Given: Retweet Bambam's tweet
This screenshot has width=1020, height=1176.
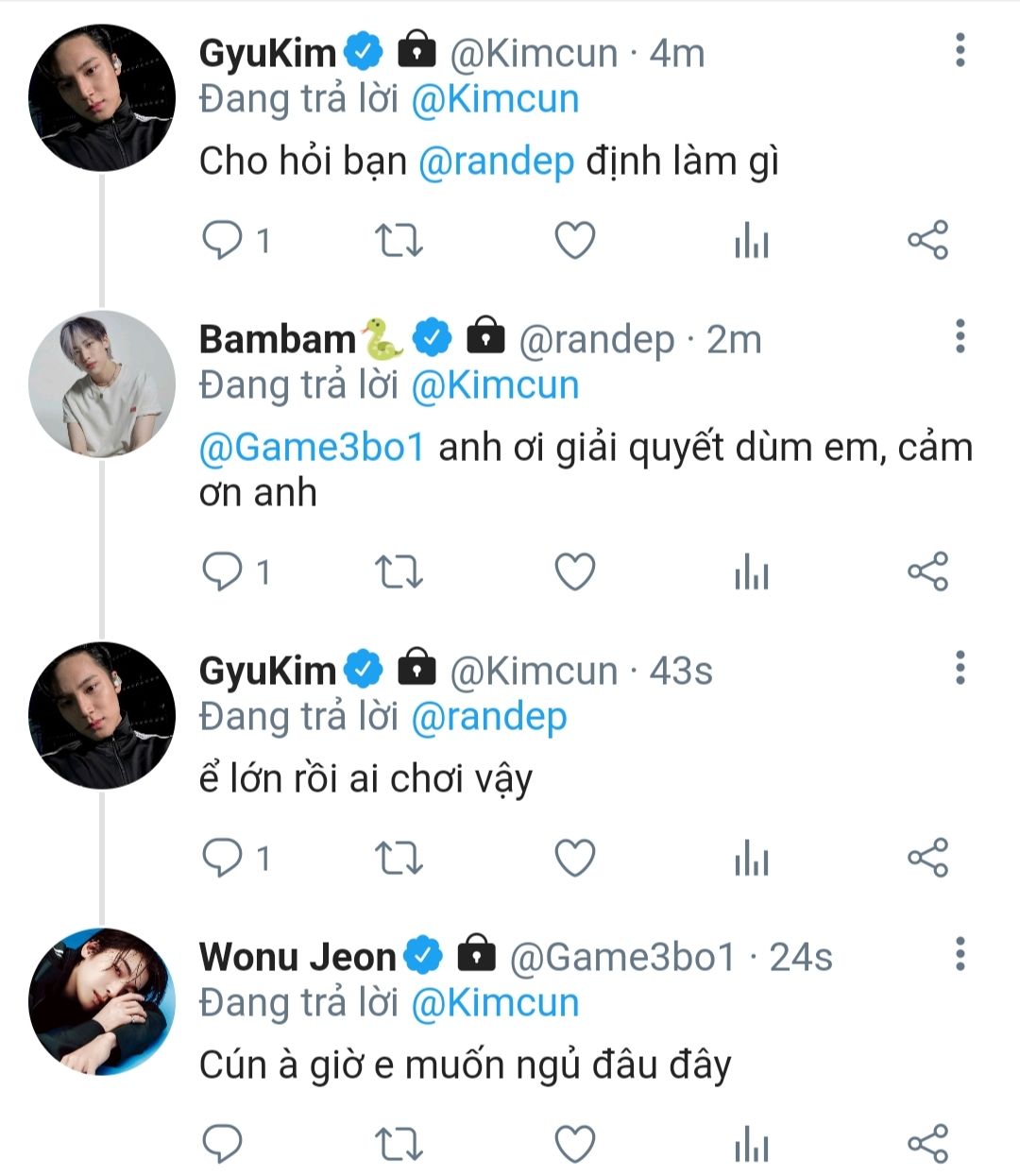Looking at the screenshot, I should pyautogui.click(x=399, y=572).
